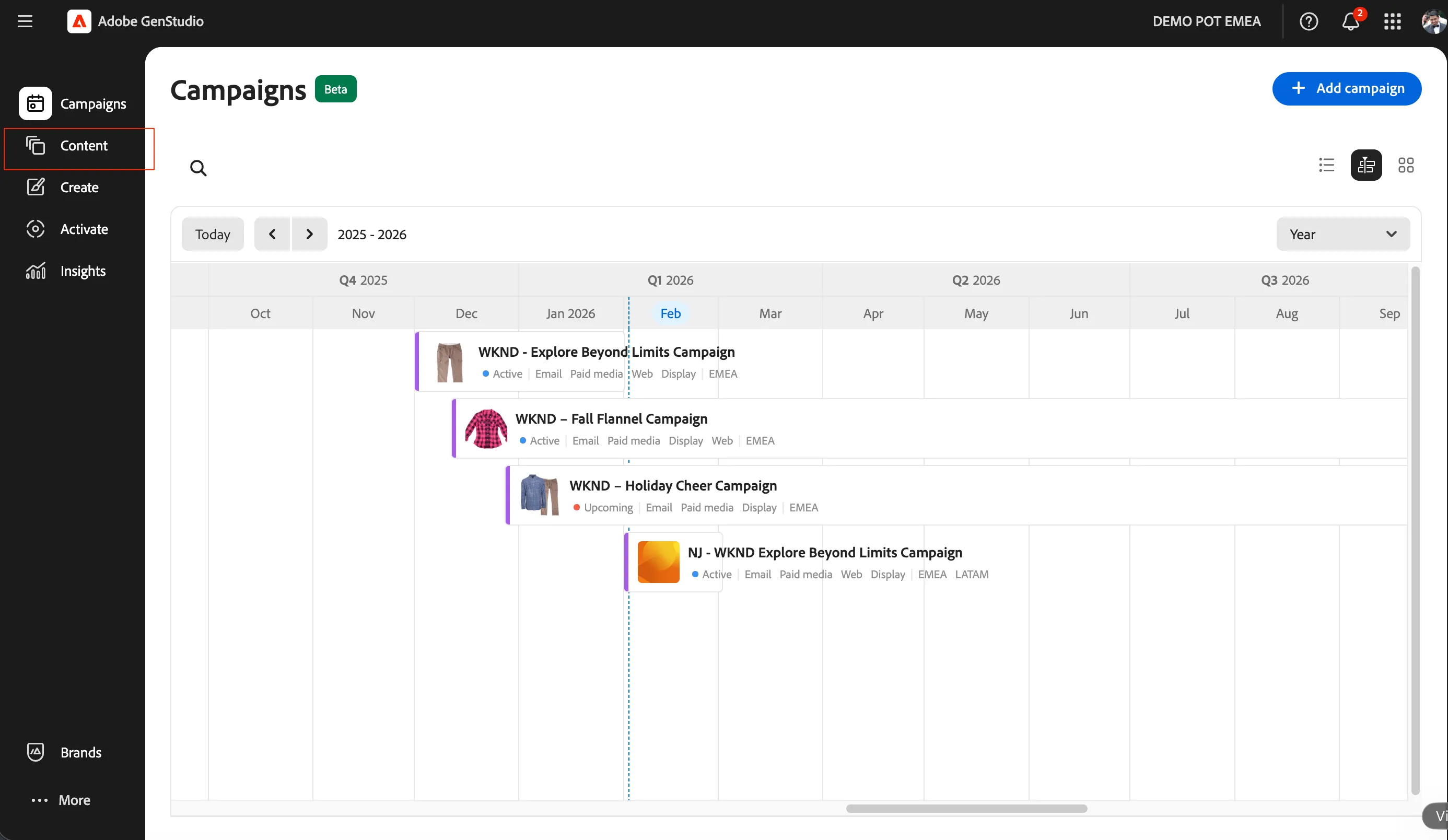Open NJ - WKND Explore Beyond Limits Campaign

[x=824, y=552]
